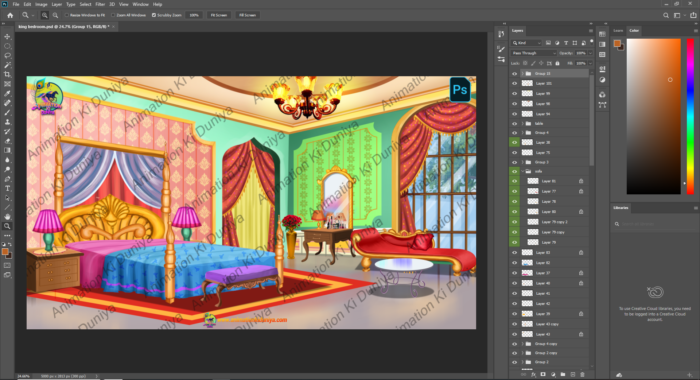
Task: Select the Magic Wand tool
Action: coord(7,65)
